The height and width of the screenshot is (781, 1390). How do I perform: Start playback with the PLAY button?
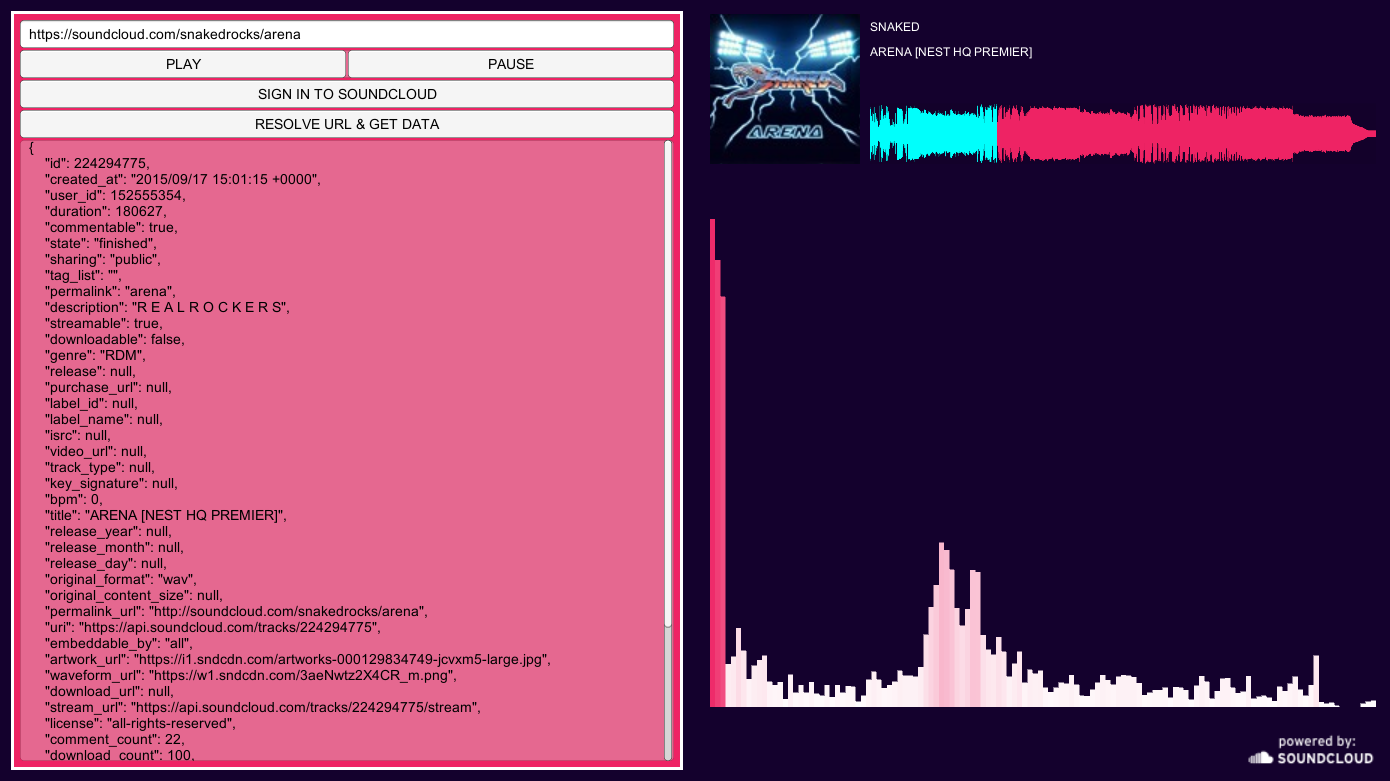tap(183, 64)
